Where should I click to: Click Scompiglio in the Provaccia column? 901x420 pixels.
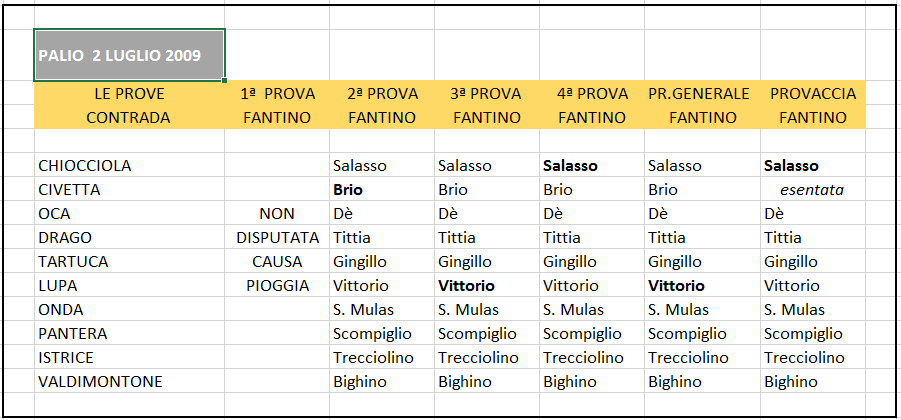(x=813, y=333)
